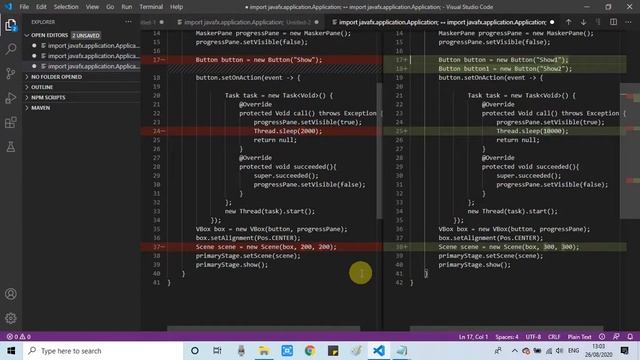Open the Extensions view icon
The image size is (640, 360).
coord(11,122)
